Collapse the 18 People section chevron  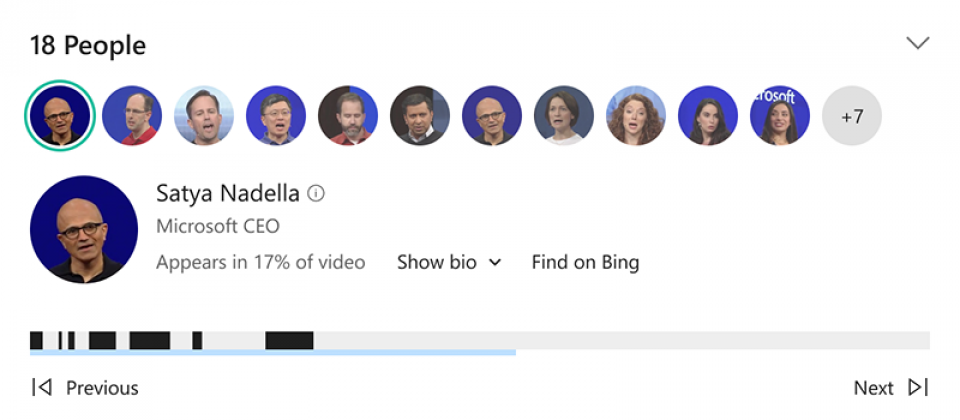tap(918, 43)
